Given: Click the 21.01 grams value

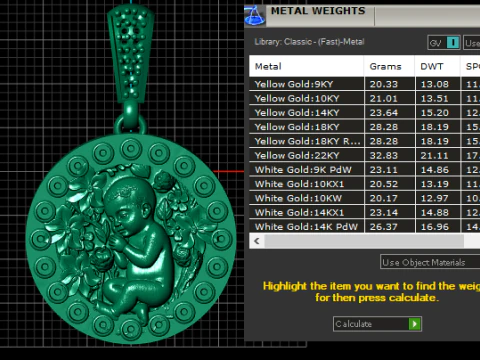Looking at the screenshot, I should [384, 98].
